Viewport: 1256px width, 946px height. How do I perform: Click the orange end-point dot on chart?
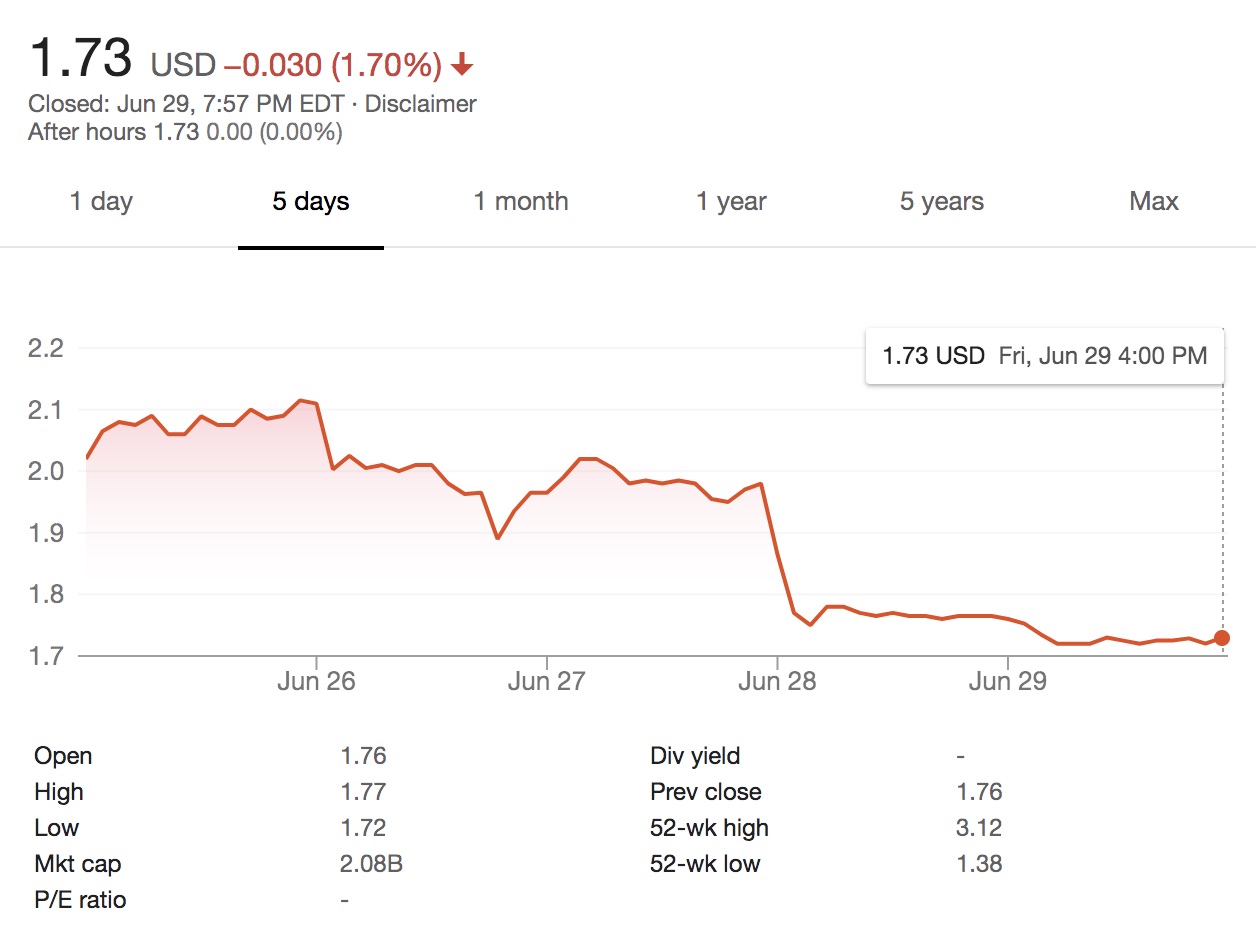[1222, 638]
